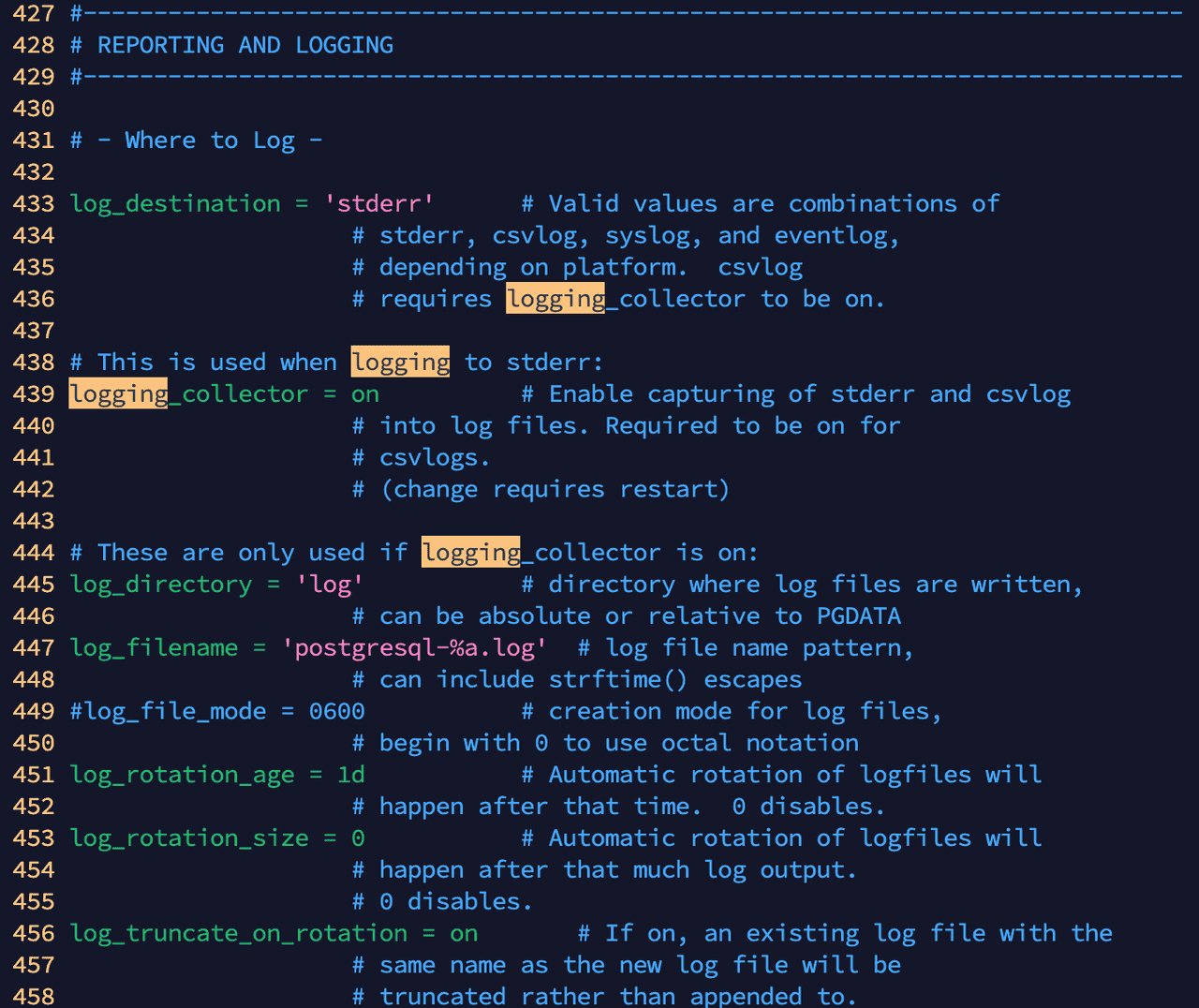Select the log_directory parameter name

[160, 584]
